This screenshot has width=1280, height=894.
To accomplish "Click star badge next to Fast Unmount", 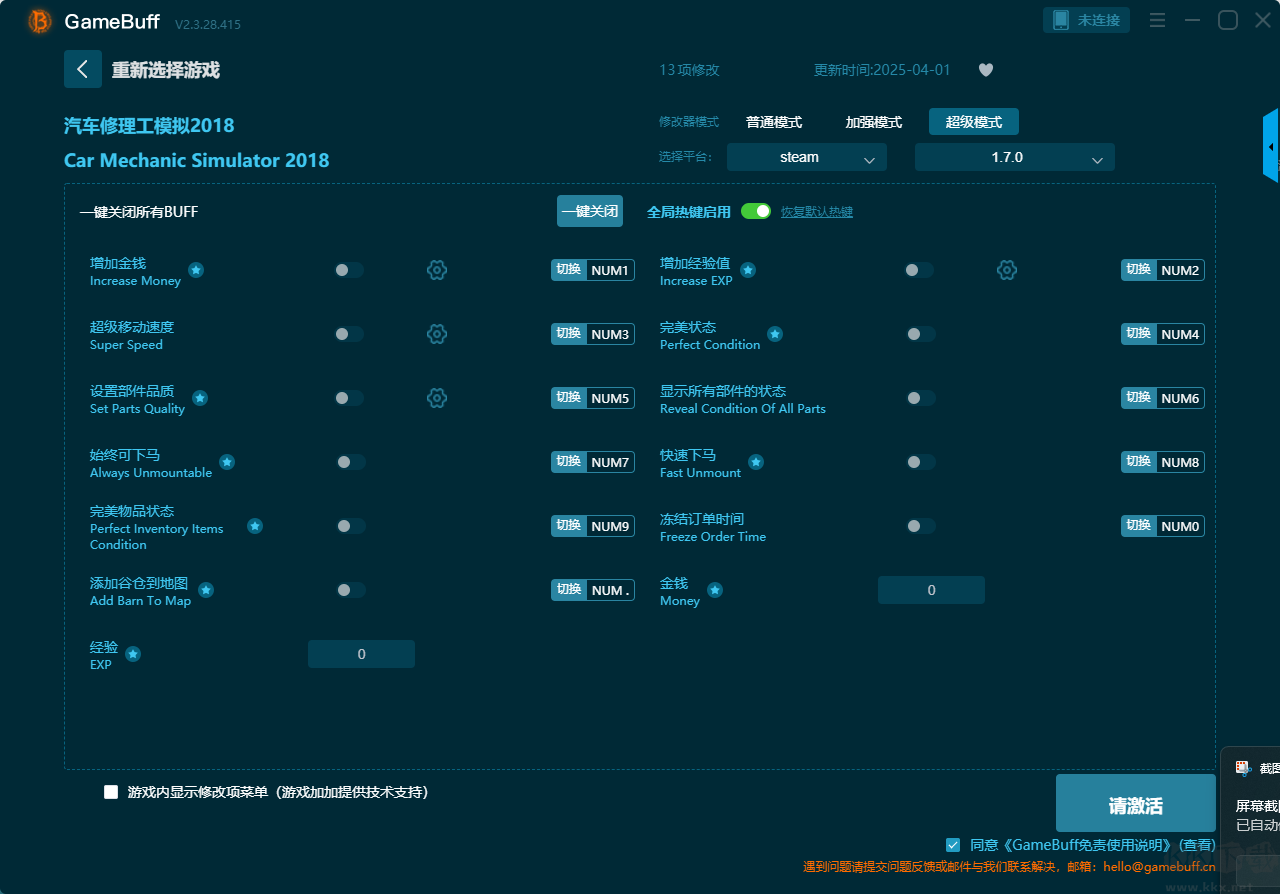I will pos(756,462).
